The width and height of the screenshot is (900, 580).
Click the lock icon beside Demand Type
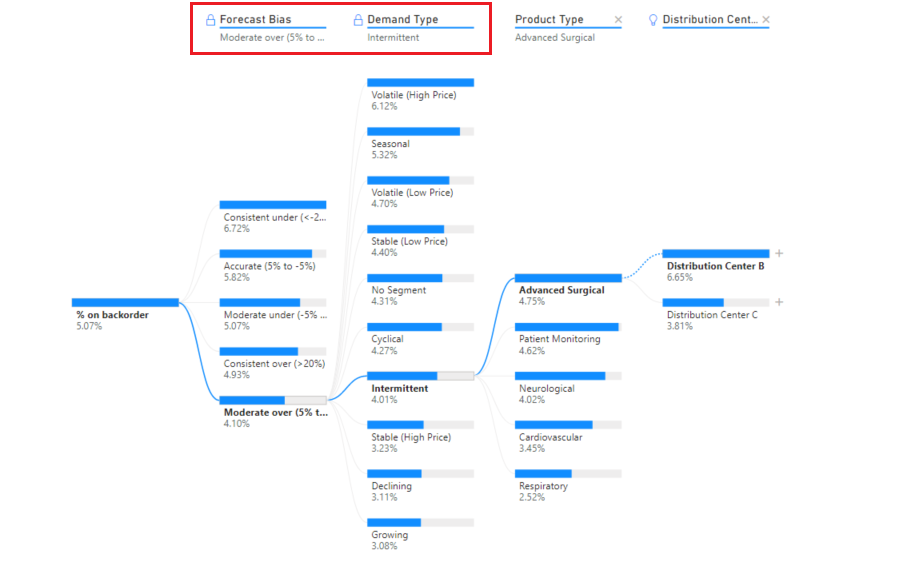(358, 20)
